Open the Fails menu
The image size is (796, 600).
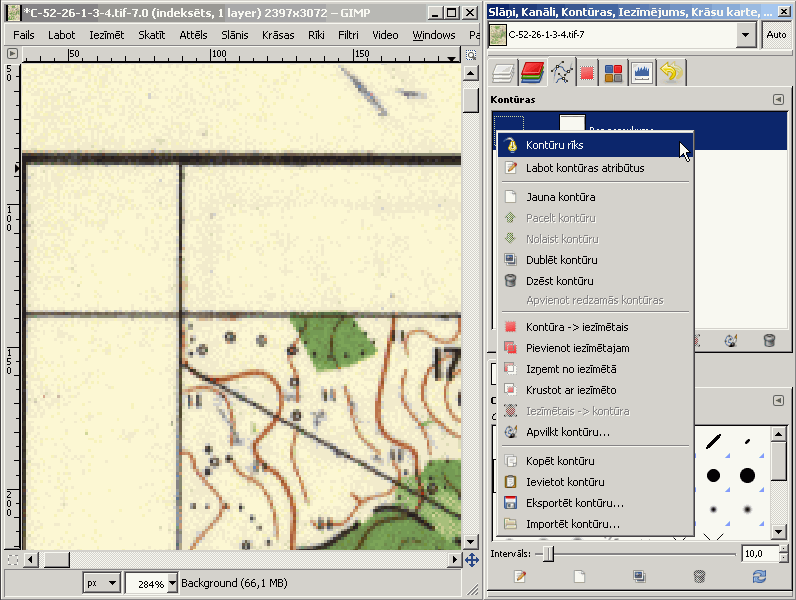click(x=23, y=35)
